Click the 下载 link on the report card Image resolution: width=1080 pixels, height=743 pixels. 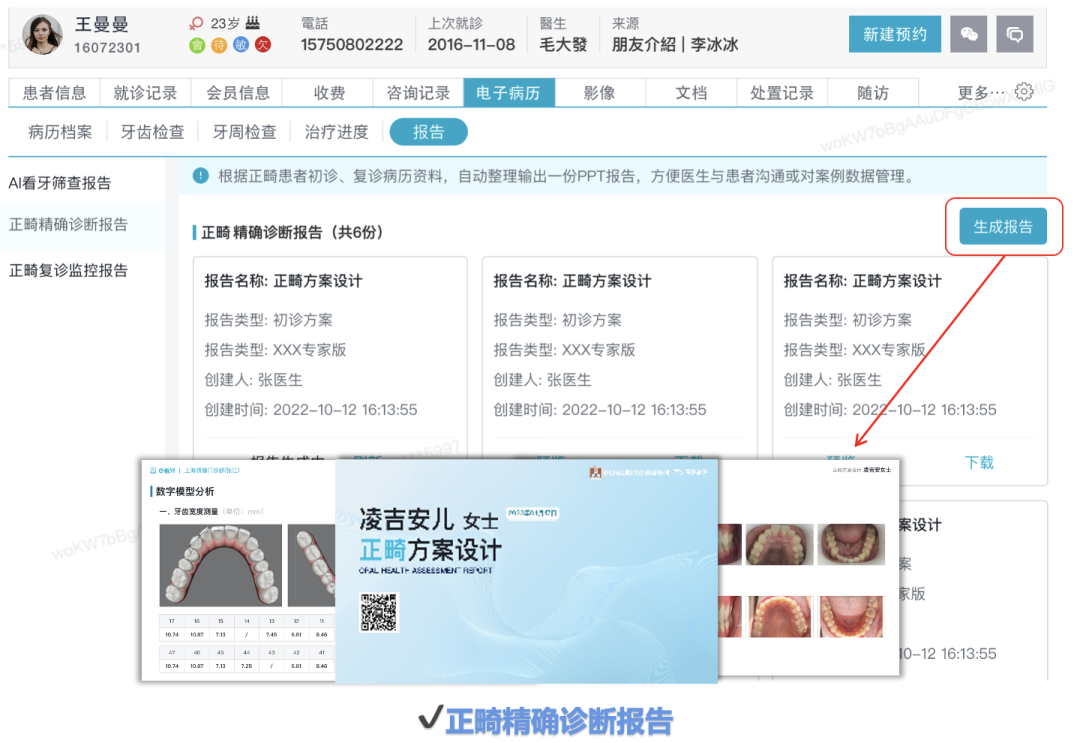(979, 462)
